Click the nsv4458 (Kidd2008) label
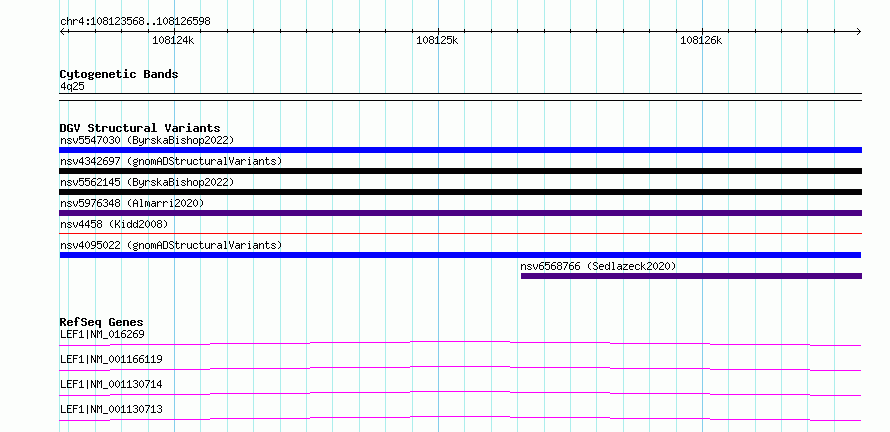Screen dimensions: 890x432 click(x=114, y=224)
